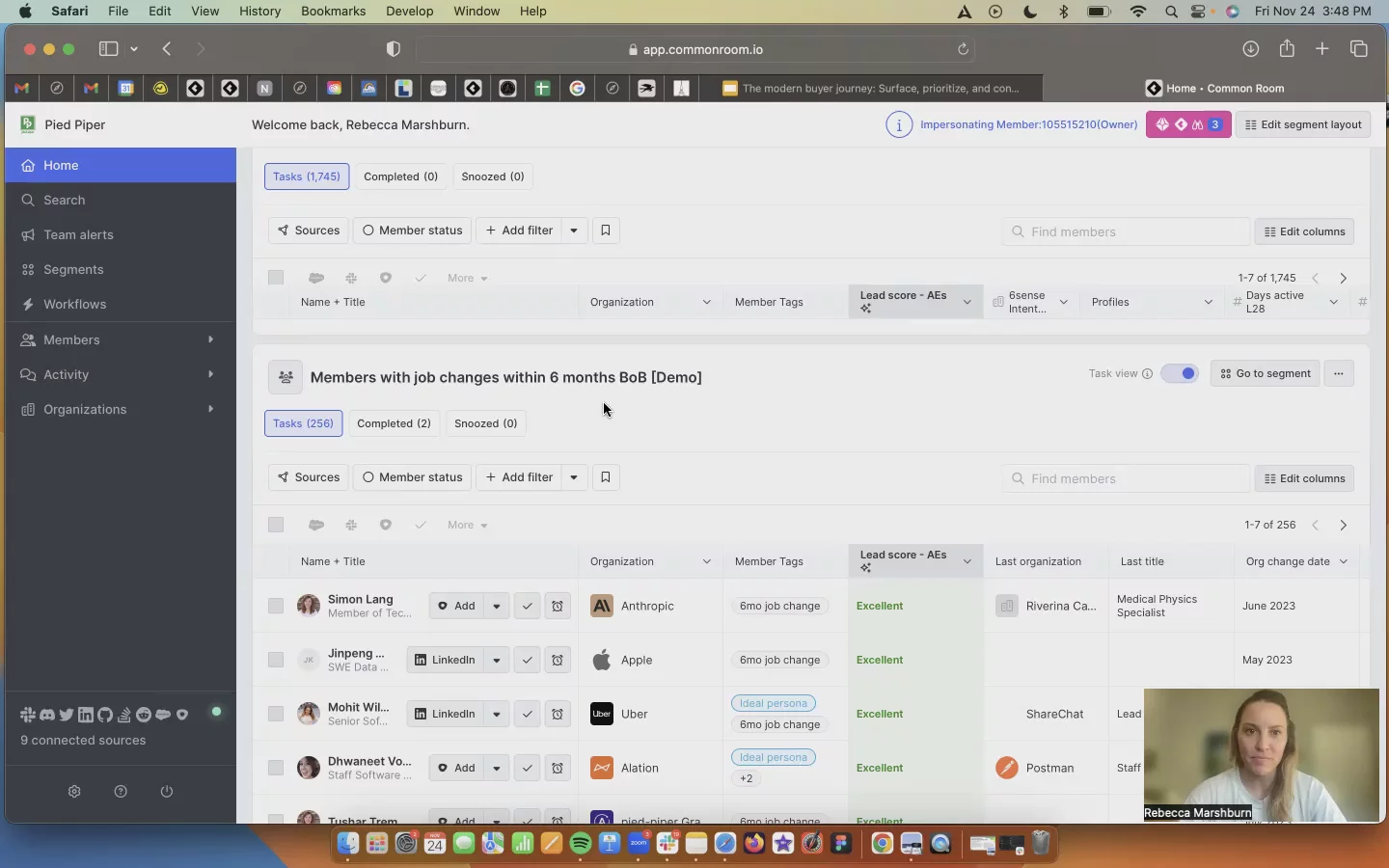Mark Jinpeng's task complete with checkmark icon

coord(527,660)
